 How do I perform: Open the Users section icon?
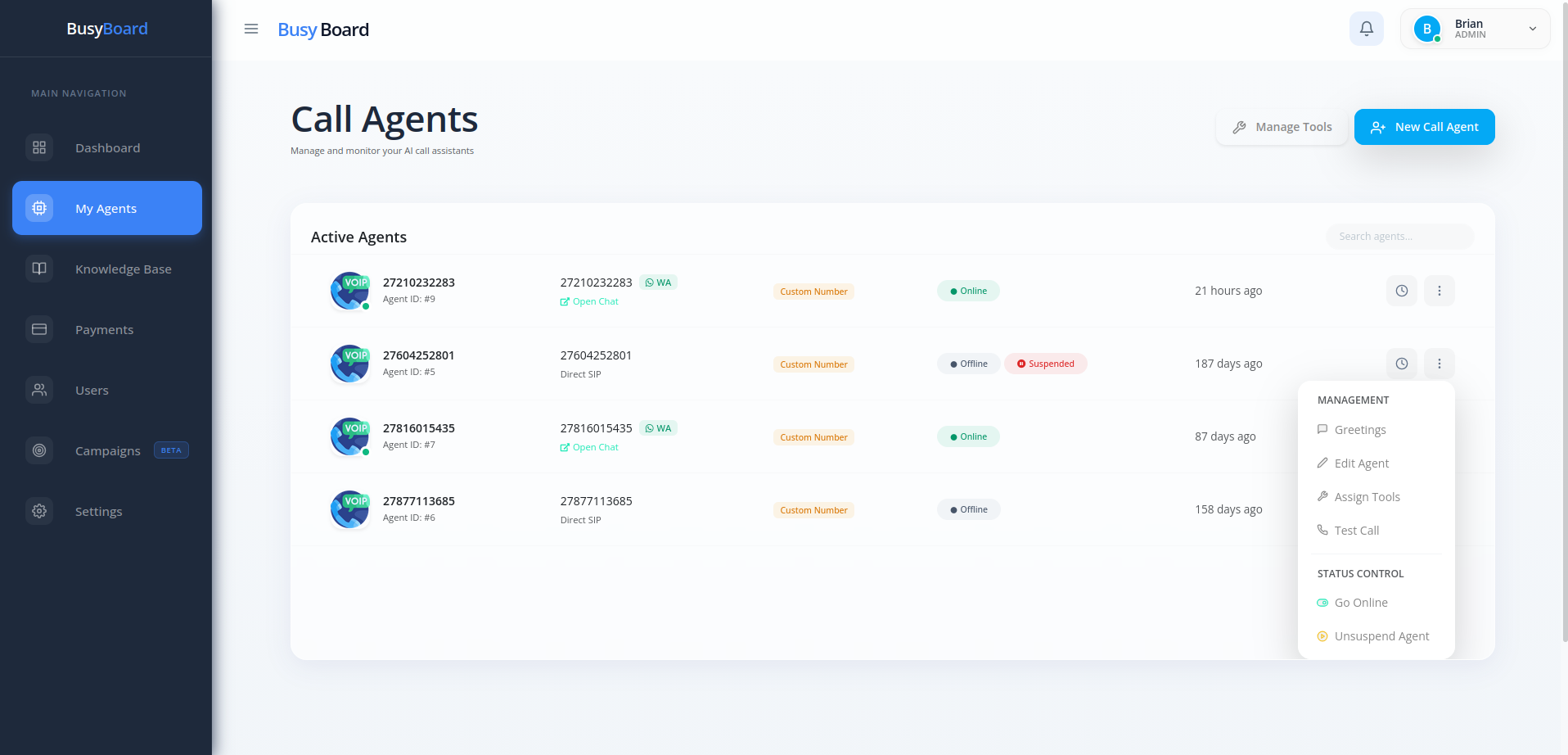pyautogui.click(x=38, y=390)
